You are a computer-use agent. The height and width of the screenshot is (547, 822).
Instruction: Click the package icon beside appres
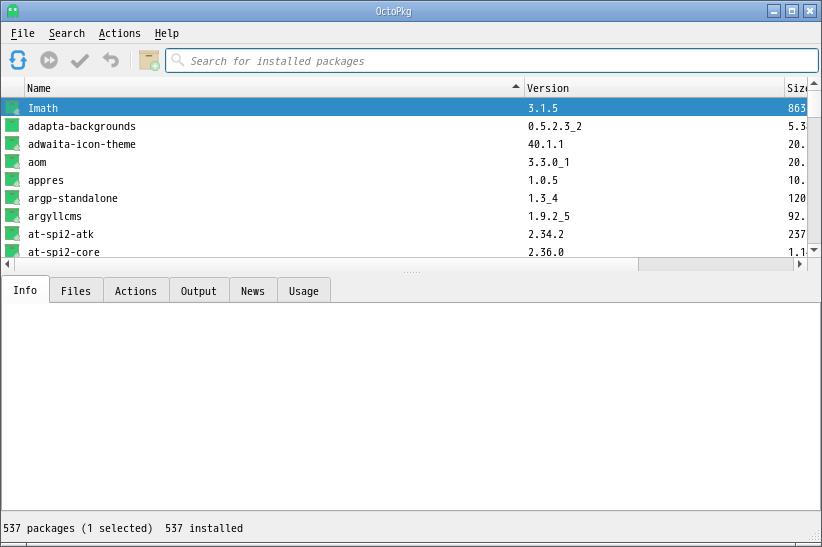click(12, 179)
